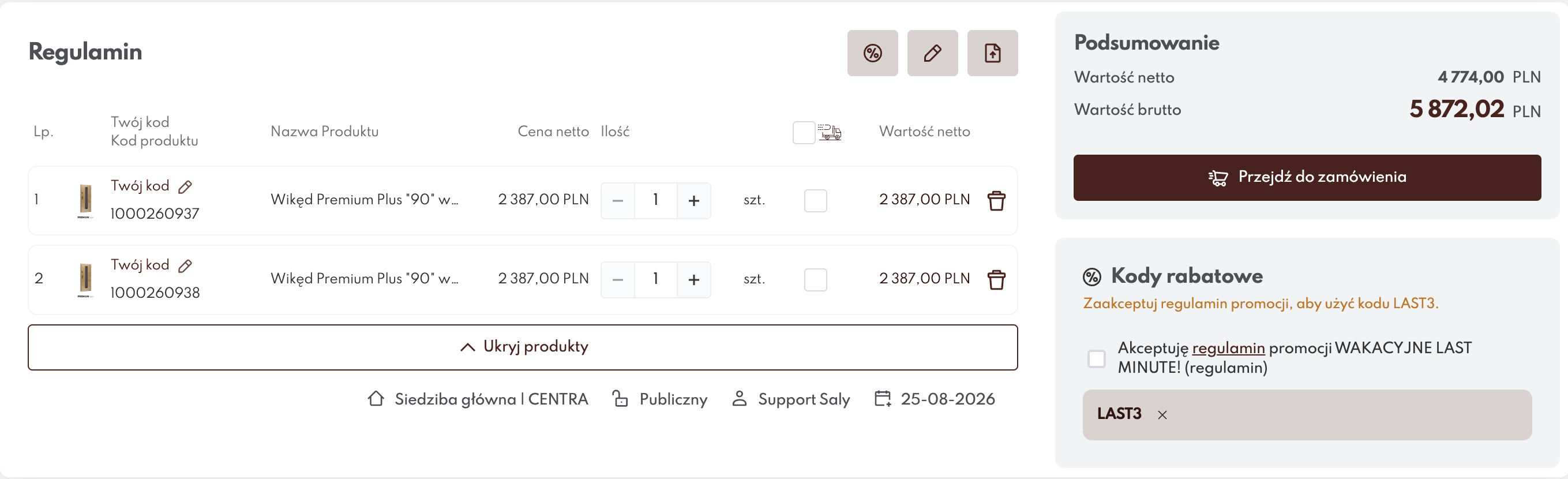
Task: Open the discount percent tool button
Action: pos(872,53)
